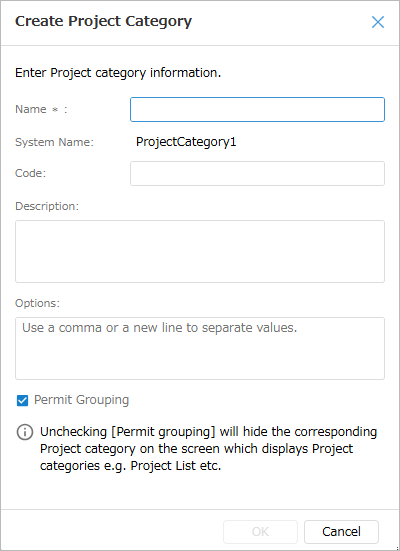Click the Unchecking Permit grouping help text

point(208,449)
